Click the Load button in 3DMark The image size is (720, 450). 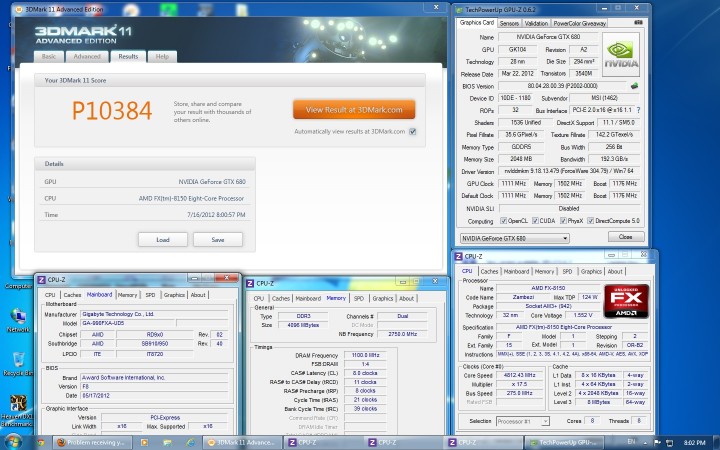(163, 240)
